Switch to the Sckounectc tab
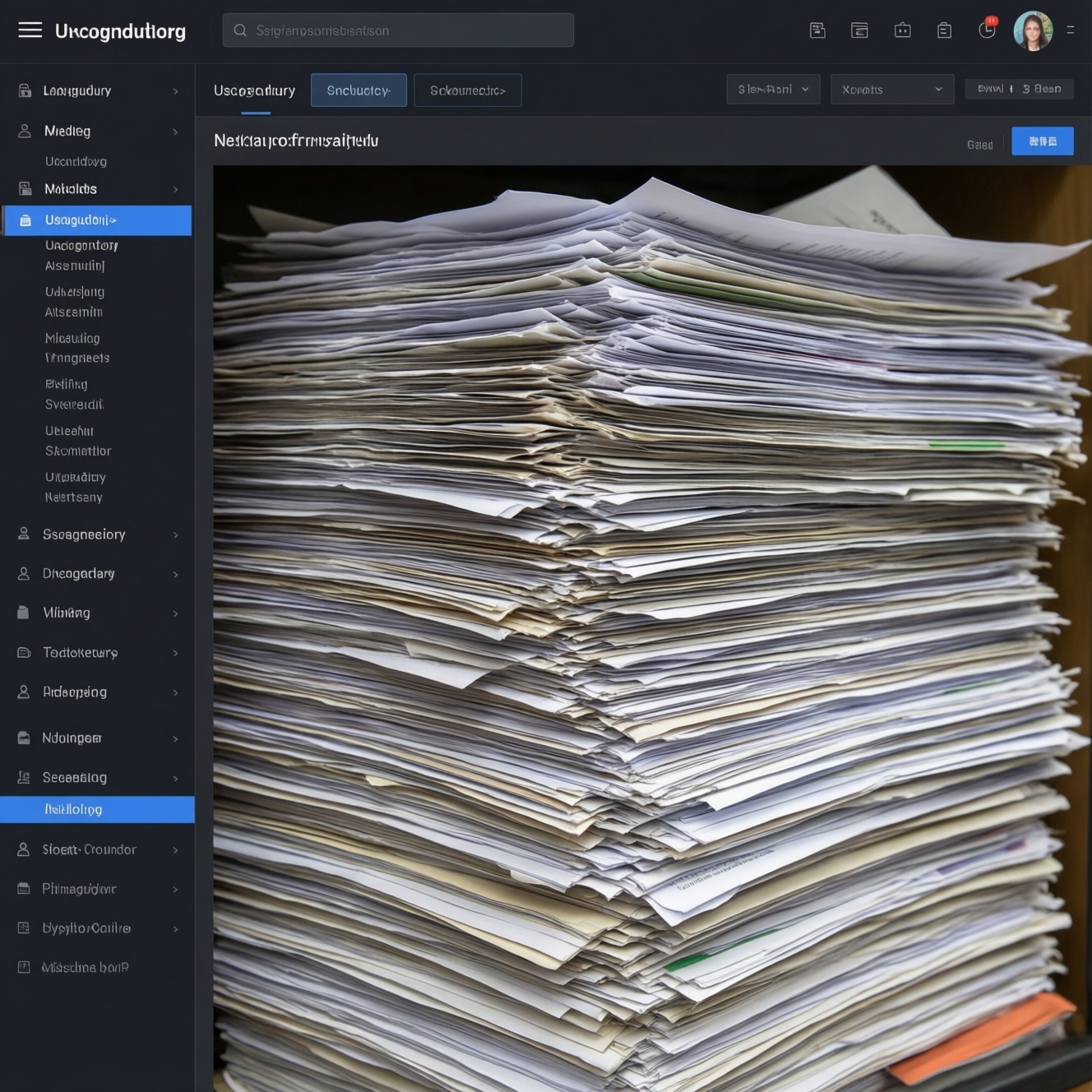The height and width of the screenshot is (1092, 1092). pos(467,90)
